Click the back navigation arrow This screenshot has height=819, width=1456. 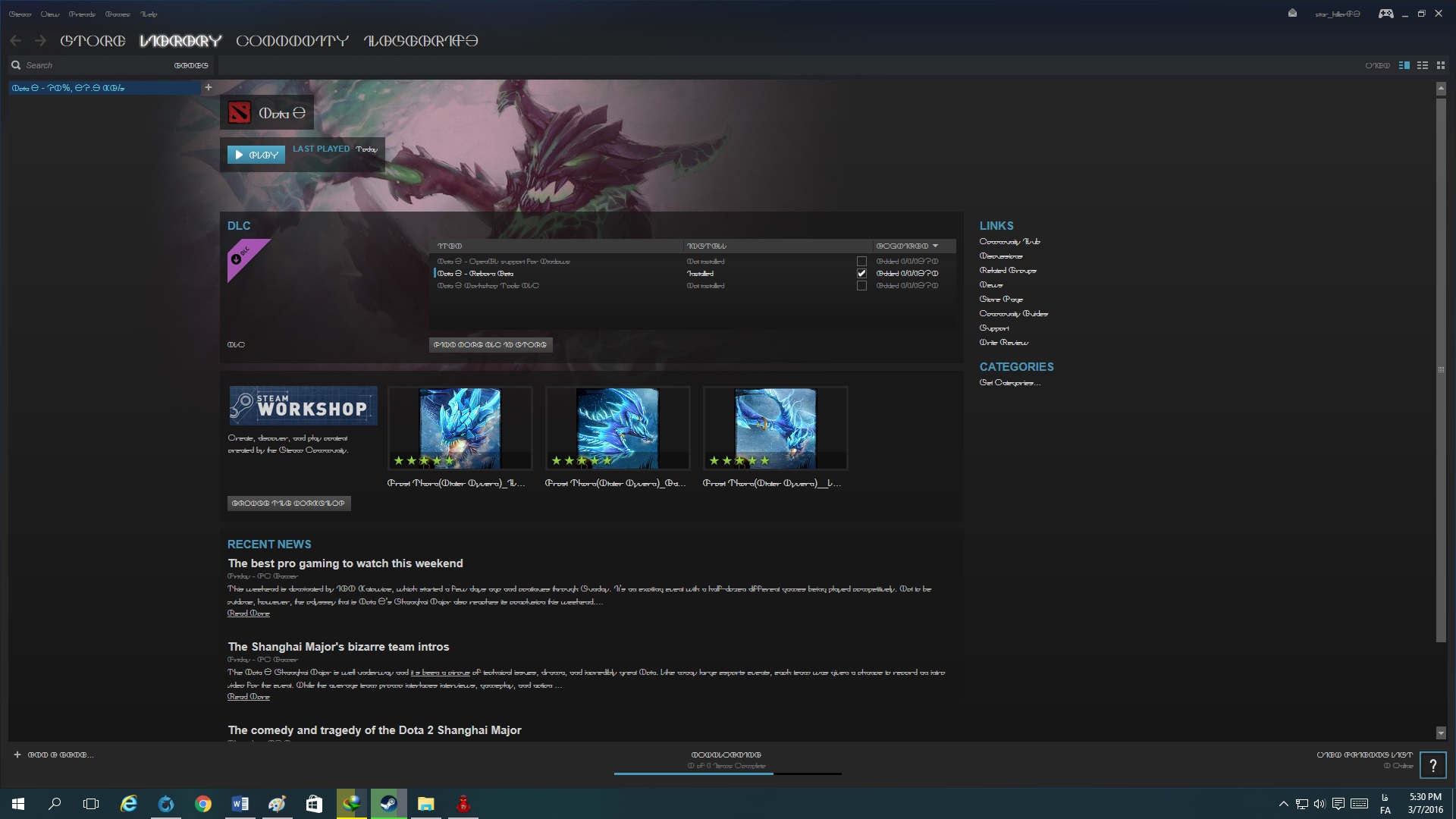[x=16, y=41]
